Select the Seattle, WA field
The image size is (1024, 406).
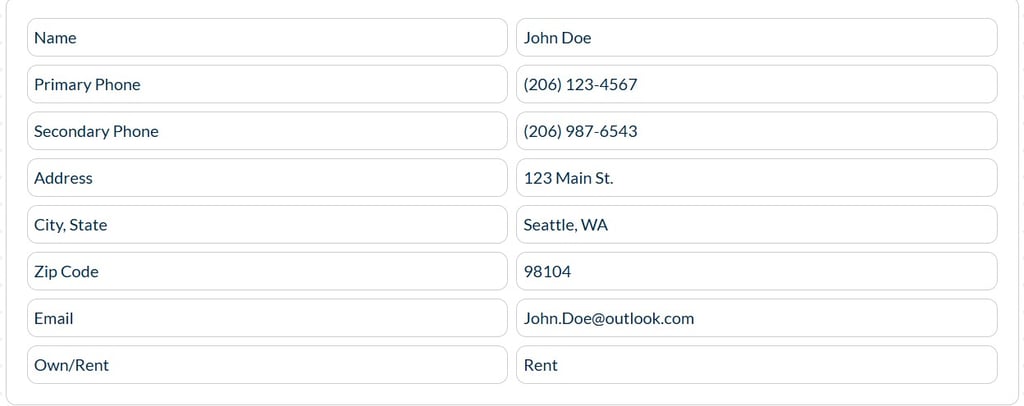756,225
